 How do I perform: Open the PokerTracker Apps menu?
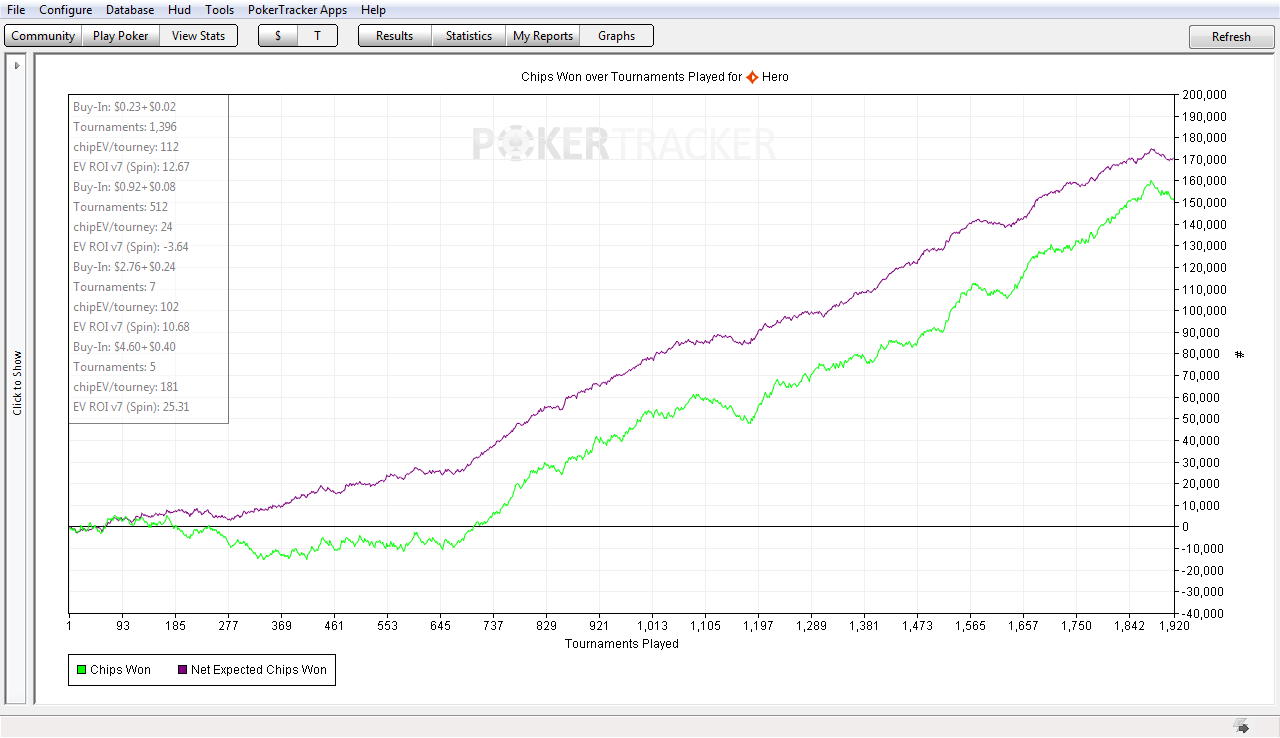pyautogui.click(x=297, y=10)
